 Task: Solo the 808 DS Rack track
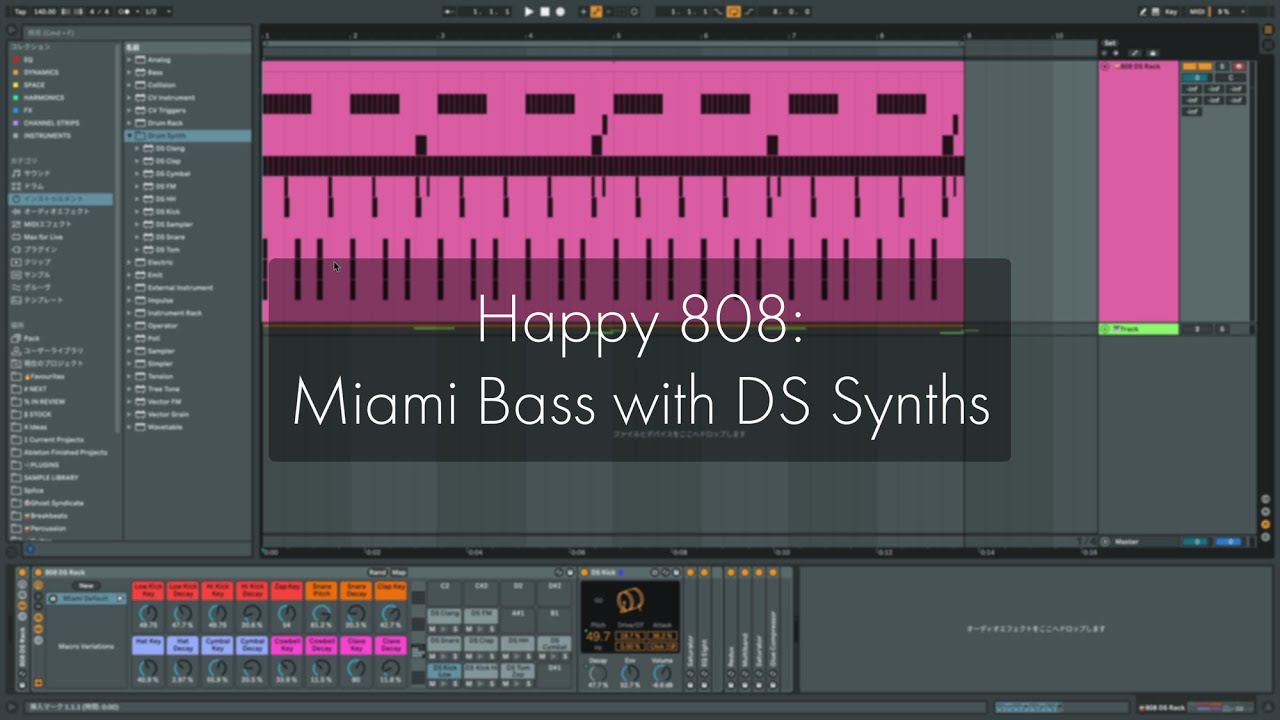(x=1221, y=67)
